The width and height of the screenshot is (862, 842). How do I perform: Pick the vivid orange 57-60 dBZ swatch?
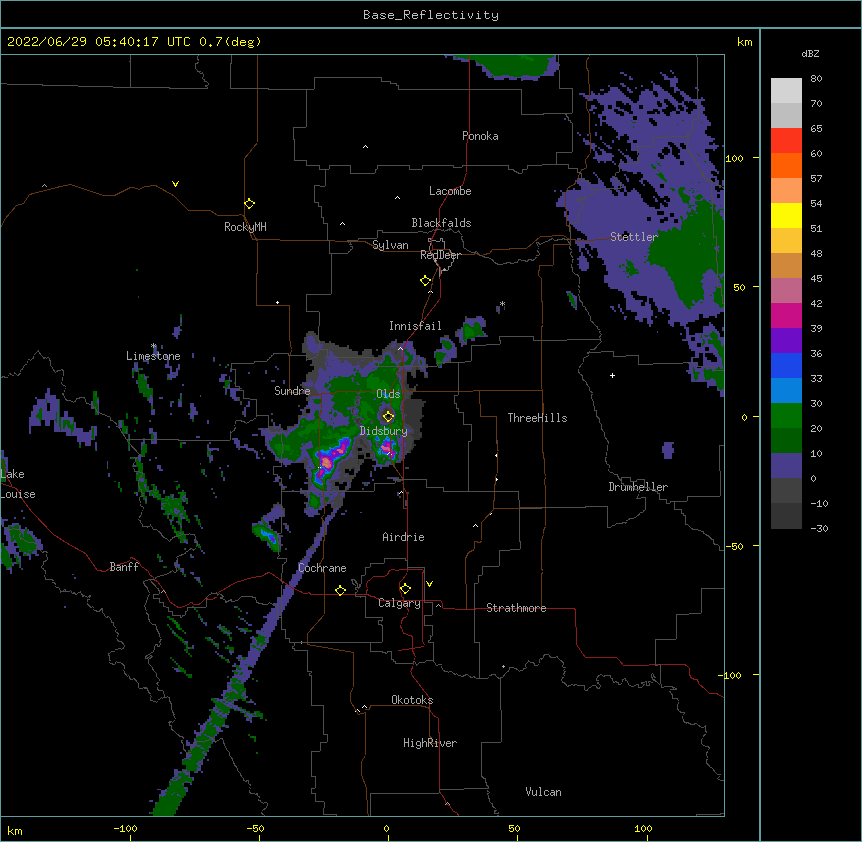(786, 166)
